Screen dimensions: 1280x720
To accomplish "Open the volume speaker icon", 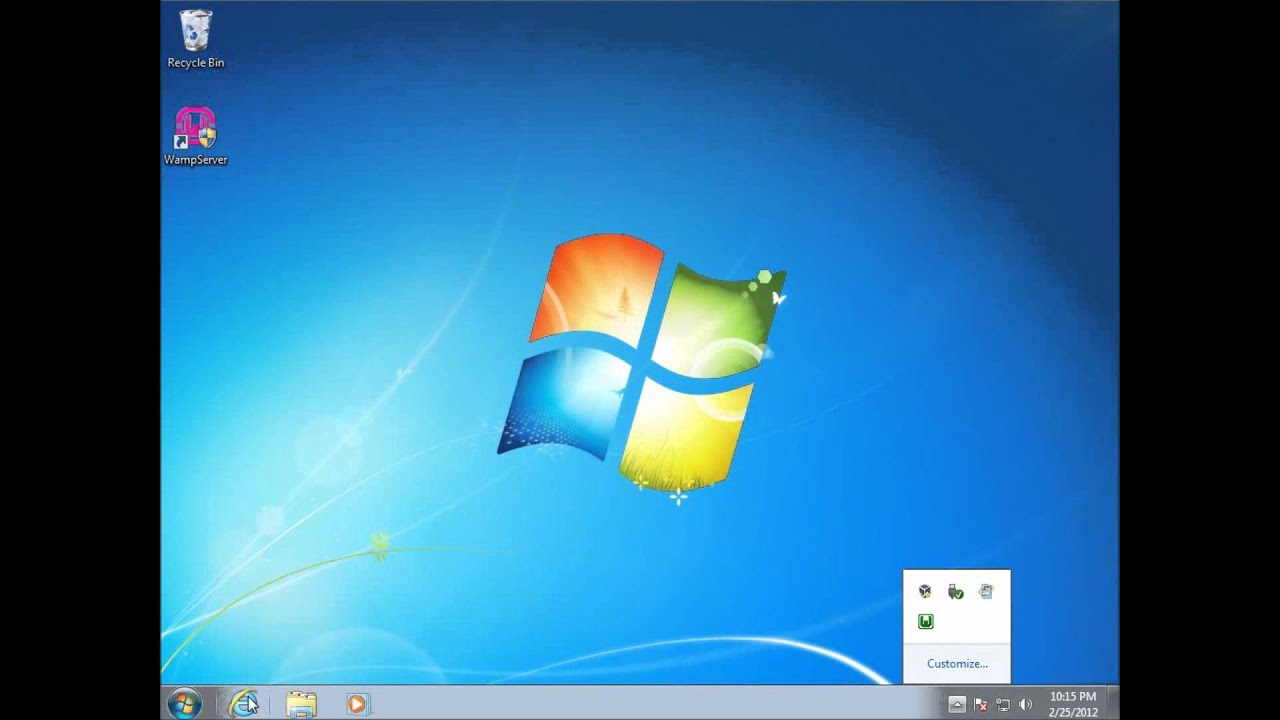I will pyautogui.click(x=1025, y=704).
